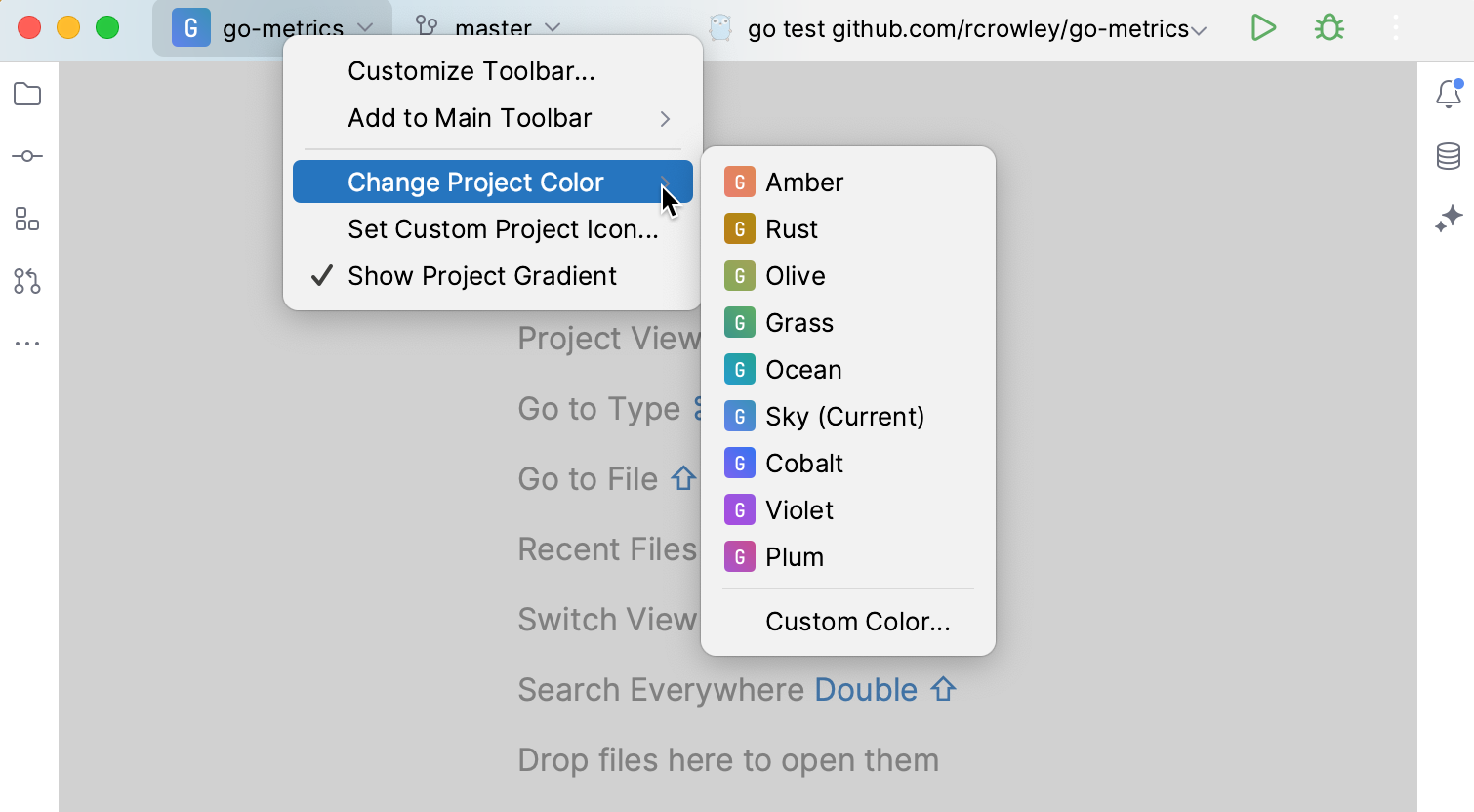Open the Pull Requests tool window
The image size is (1474, 812).
coord(27,281)
